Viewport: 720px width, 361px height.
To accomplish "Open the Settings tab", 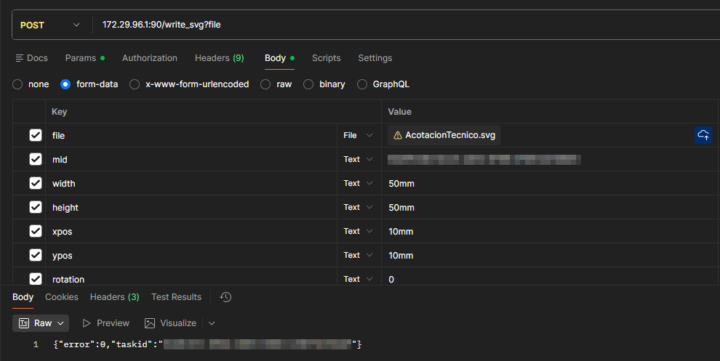I will tap(375, 58).
